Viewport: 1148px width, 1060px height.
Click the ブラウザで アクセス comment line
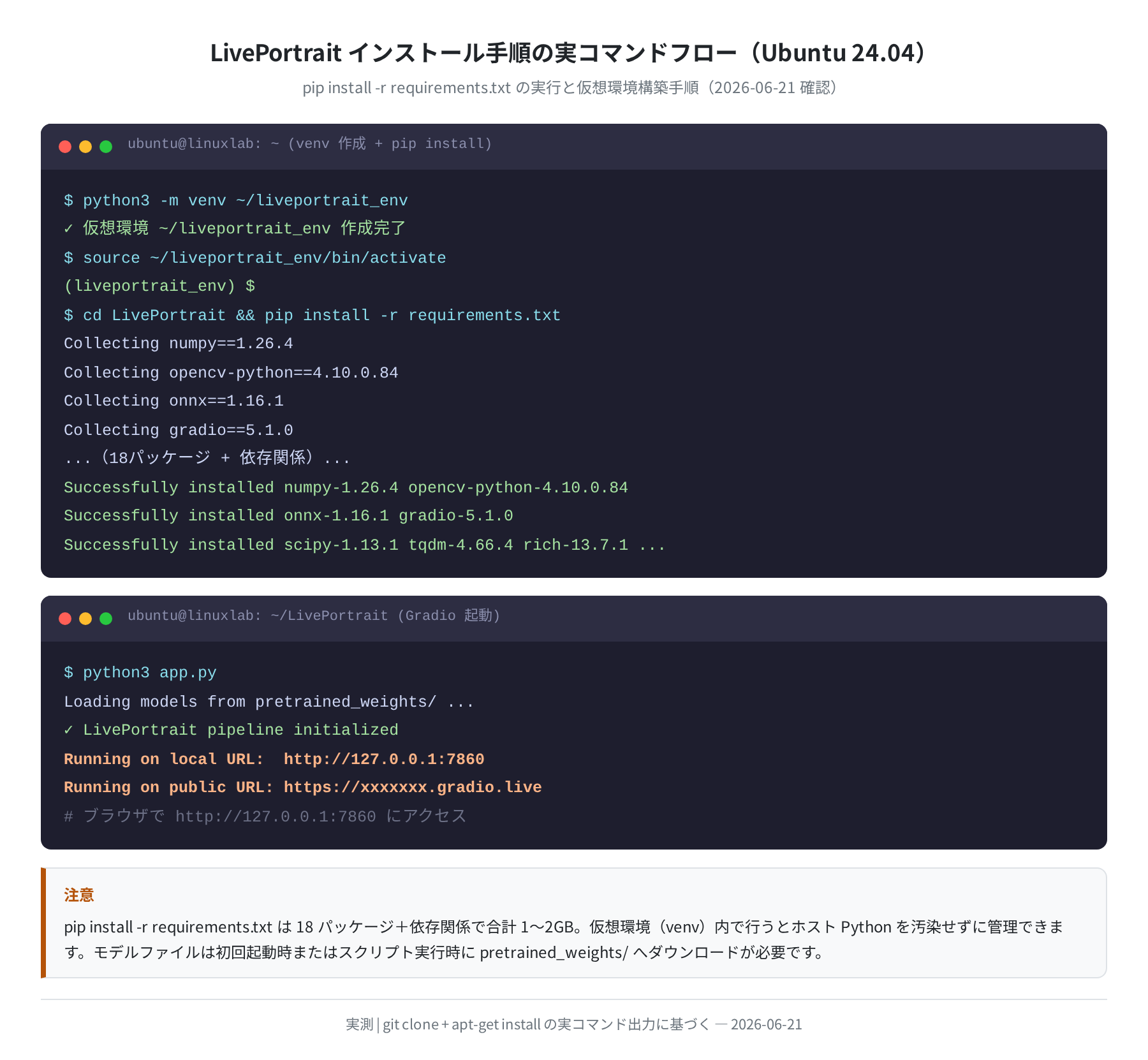(x=265, y=816)
